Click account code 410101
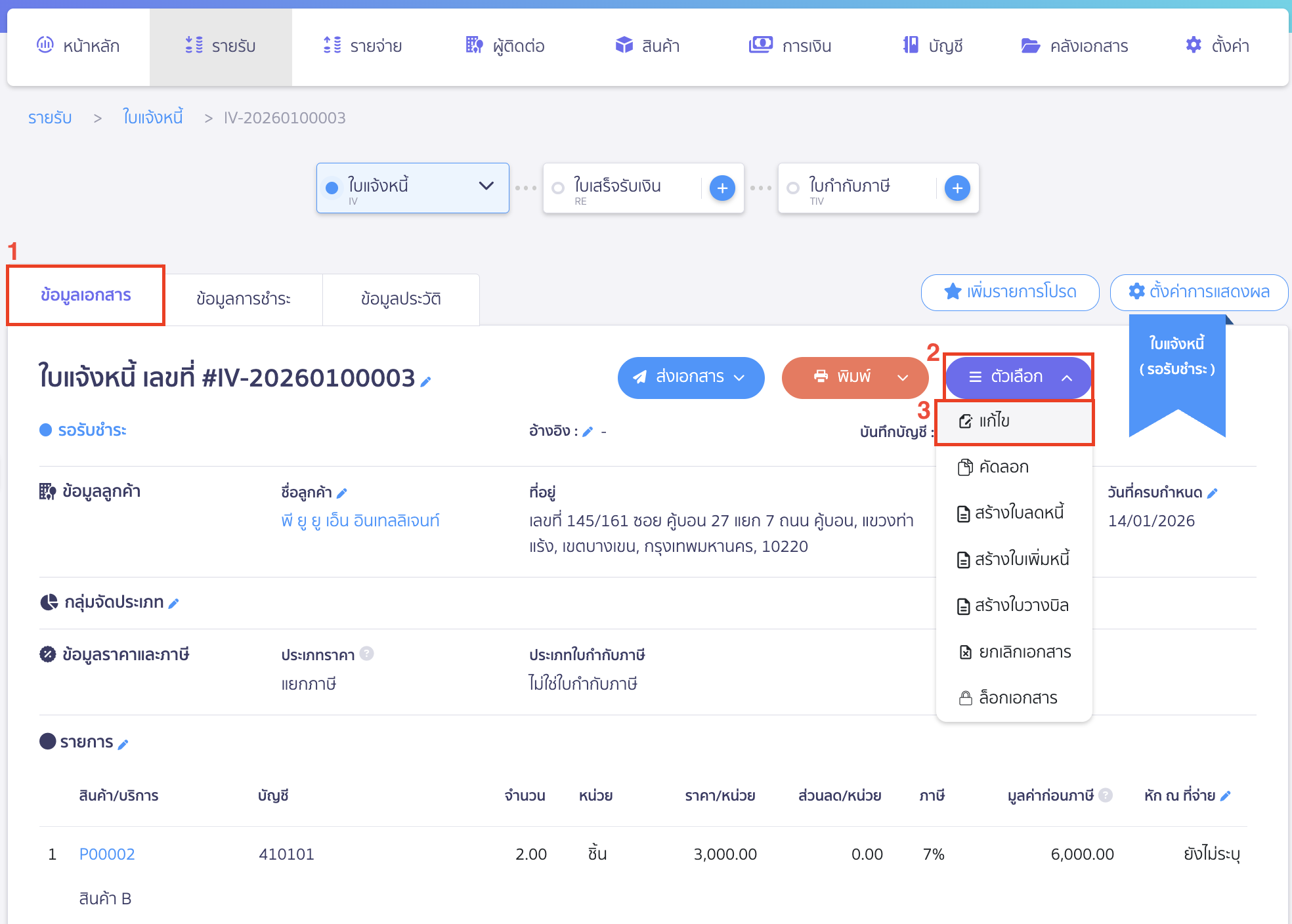Viewport: 1292px width, 924px height. (x=286, y=854)
